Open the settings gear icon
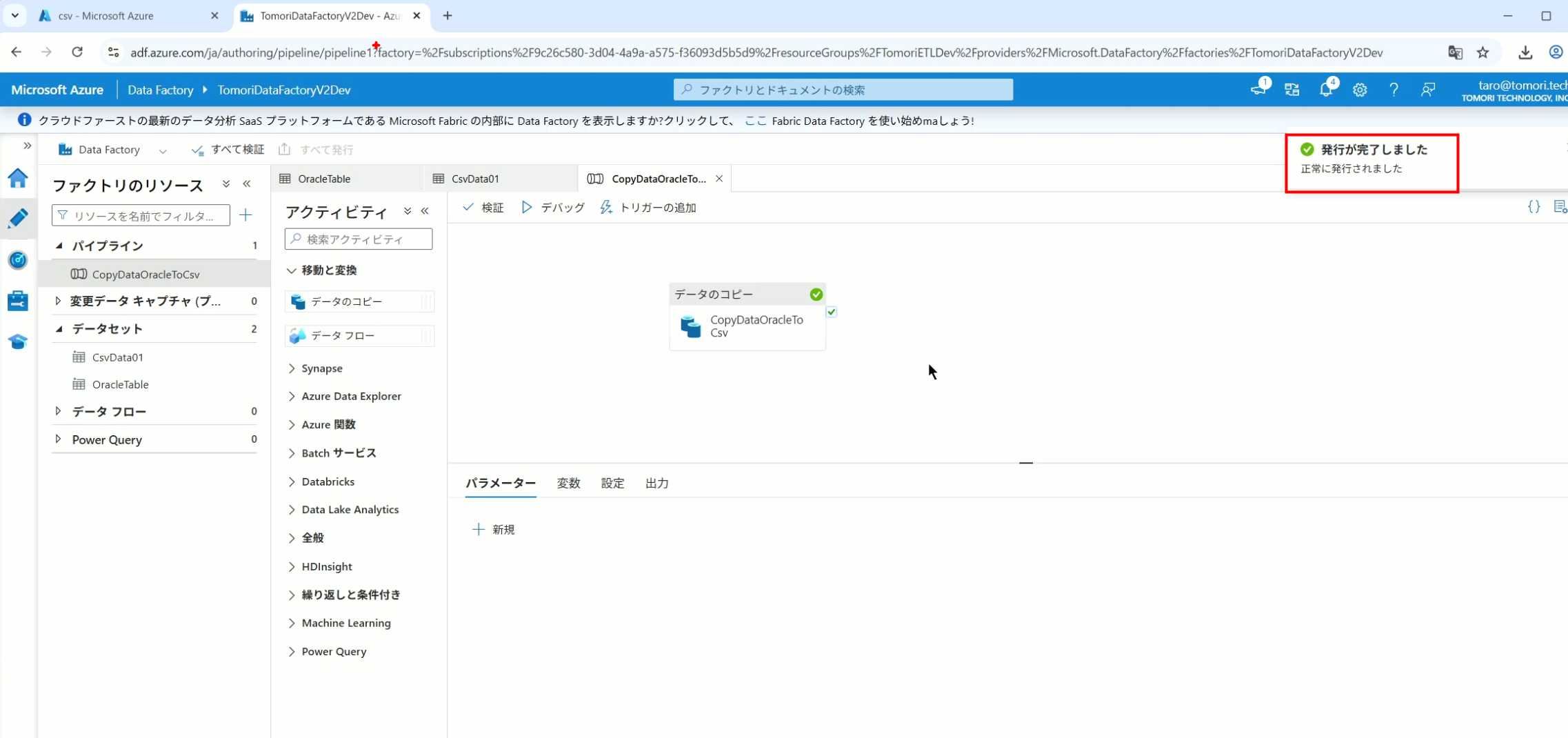Viewport: 1568px width, 738px height. click(1359, 90)
